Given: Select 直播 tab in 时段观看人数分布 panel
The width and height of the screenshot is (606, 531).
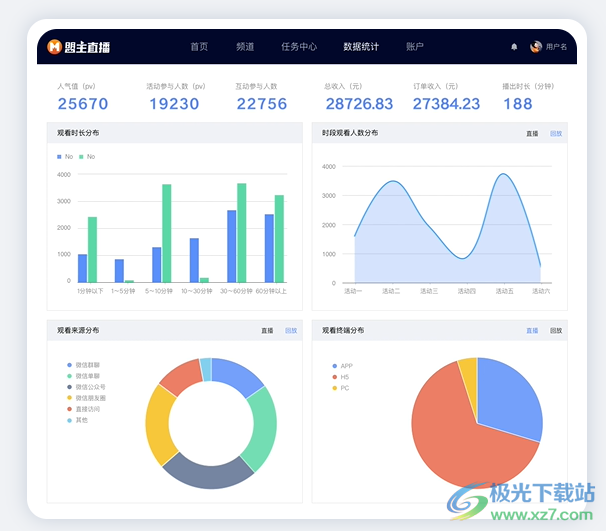Looking at the screenshot, I should pos(532,133).
